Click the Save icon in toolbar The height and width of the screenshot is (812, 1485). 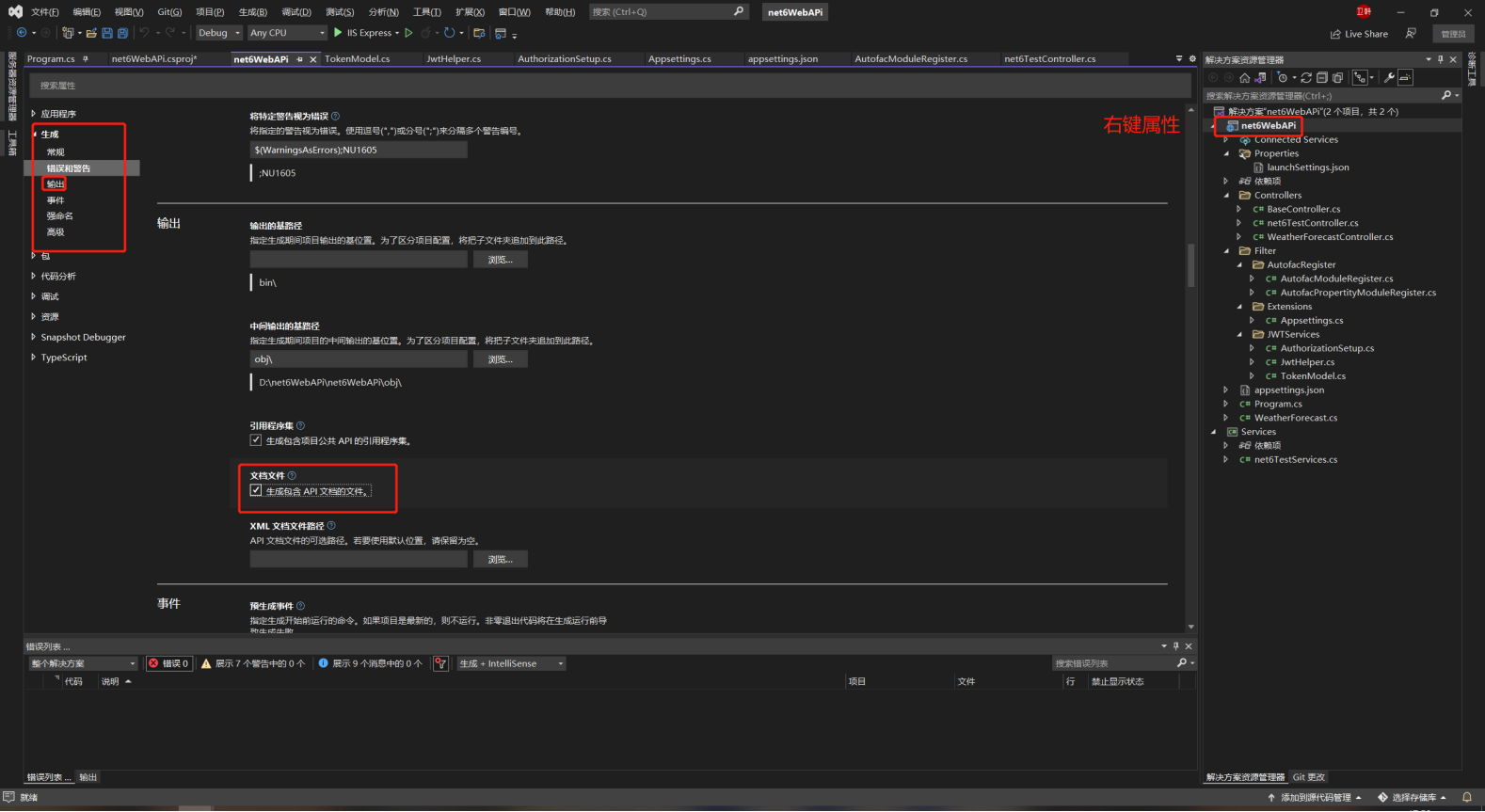[107, 33]
